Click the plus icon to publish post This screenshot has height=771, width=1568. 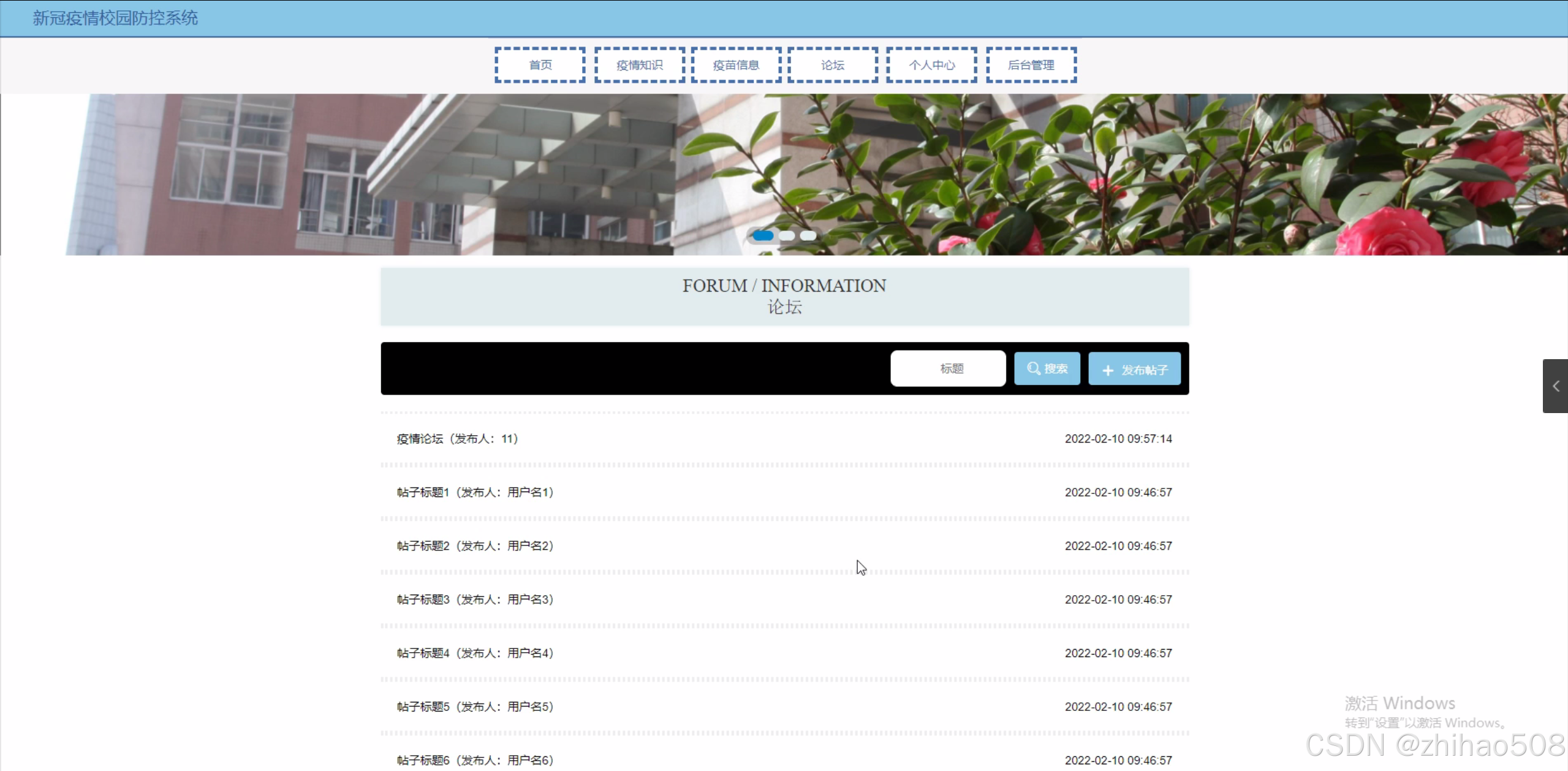pos(1107,370)
